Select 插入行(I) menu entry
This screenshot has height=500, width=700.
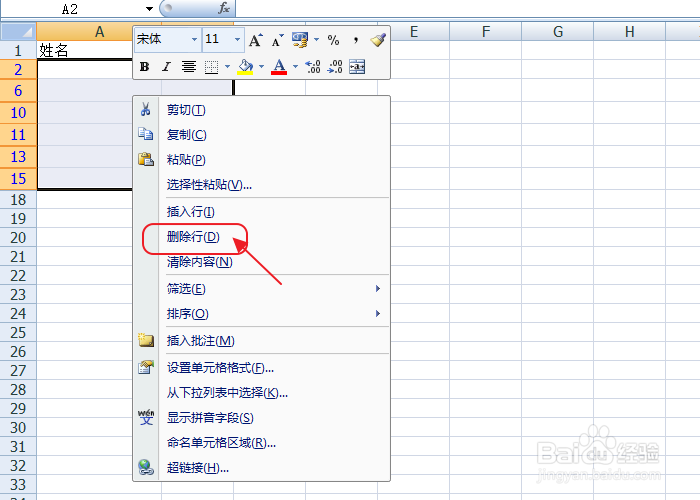(262, 212)
